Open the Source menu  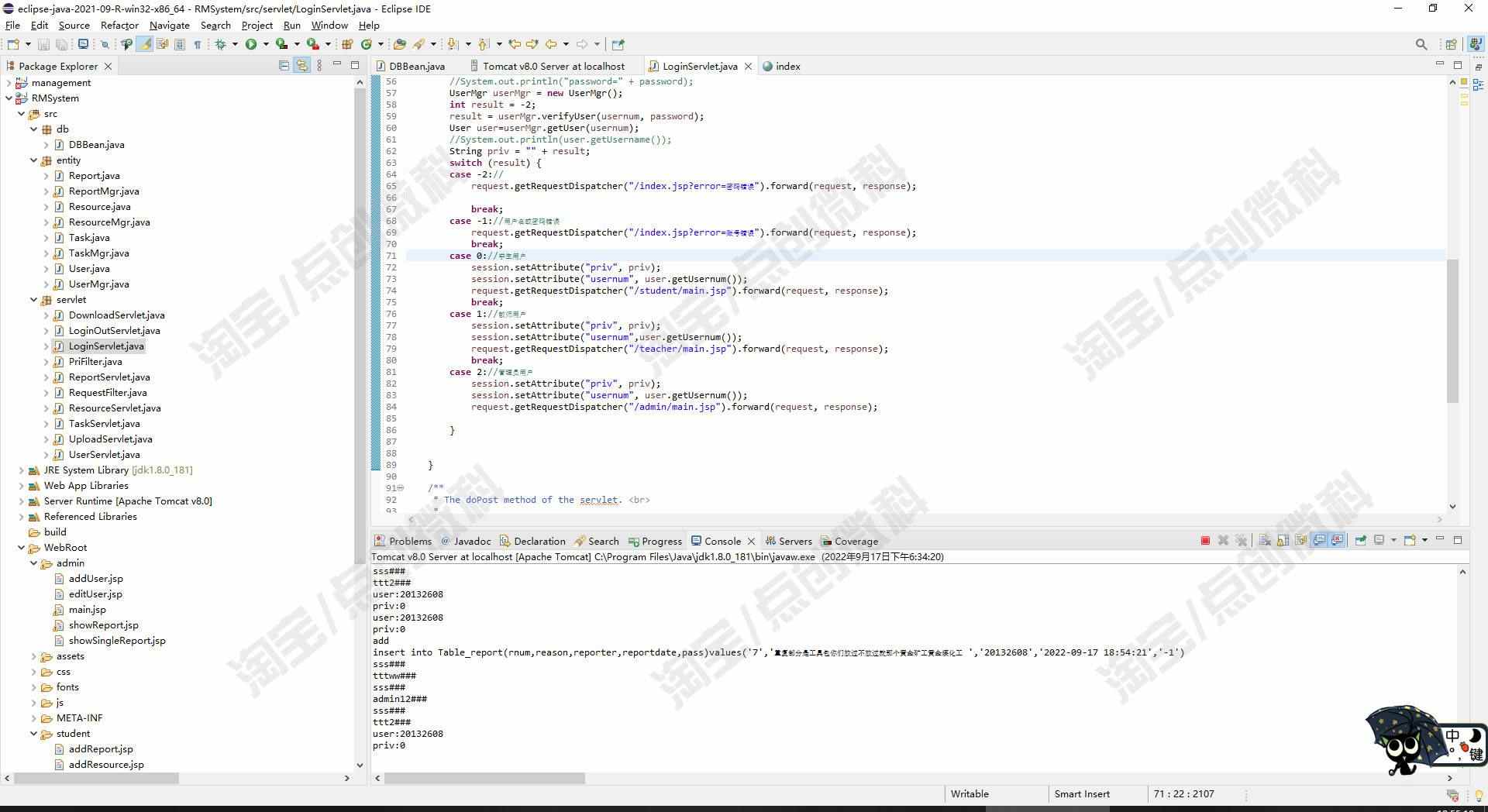[74, 26]
